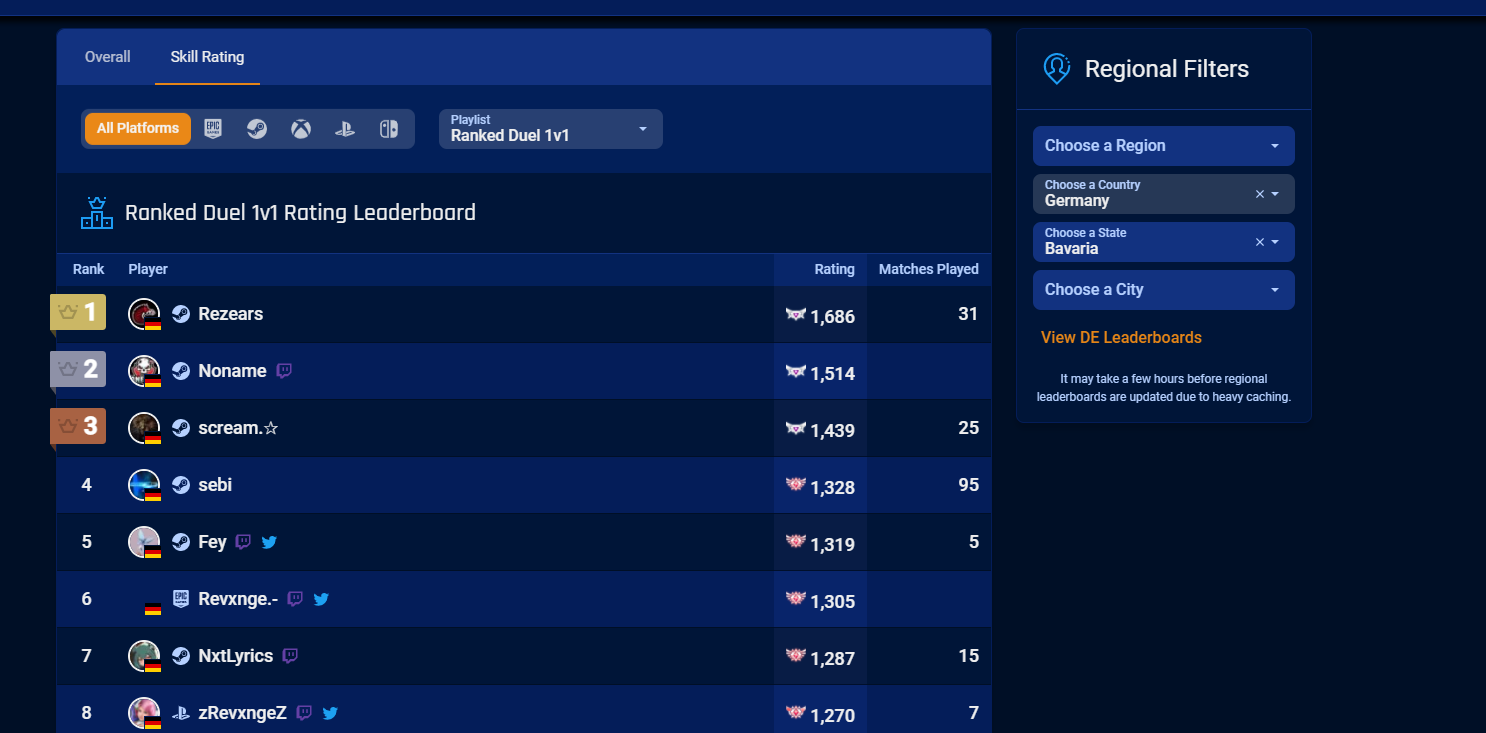Click the bronze rank 3 badge
The height and width of the screenshot is (733, 1486).
(x=78, y=426)
